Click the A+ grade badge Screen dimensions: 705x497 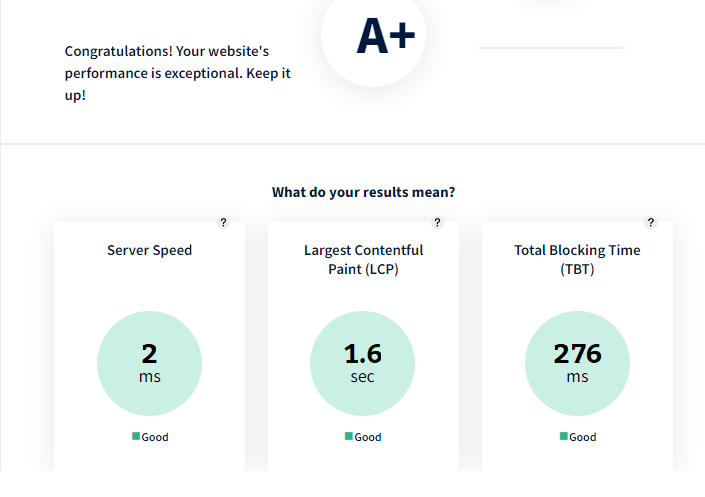pos(374,35)
